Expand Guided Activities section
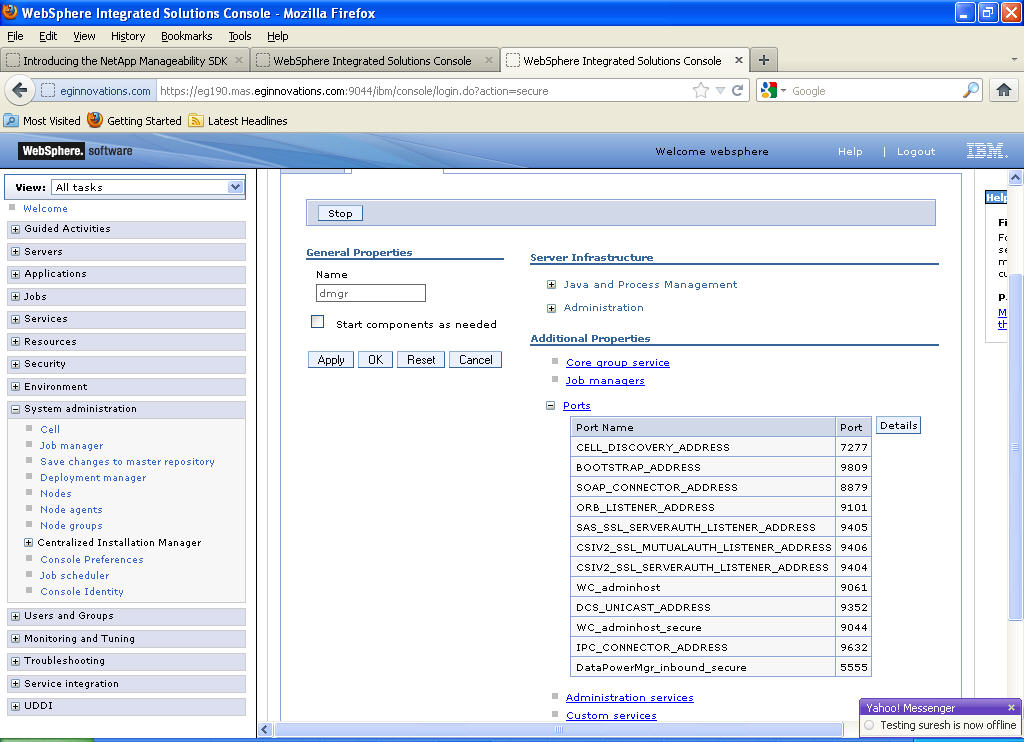The height and width of the screenshot is (742, 1024). coord(16,229)
